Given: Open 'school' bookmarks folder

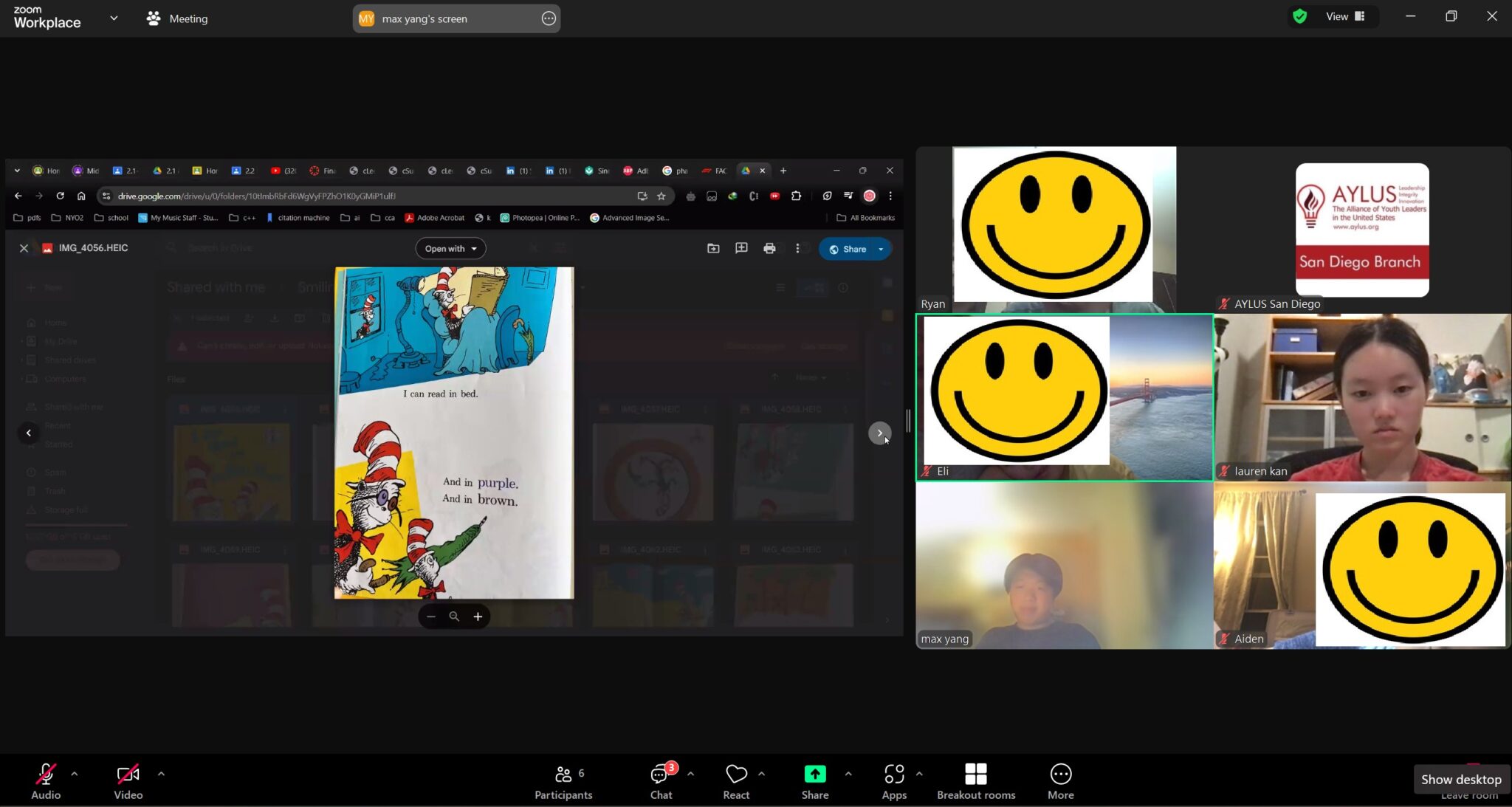Looking at the screenshot, I should [111, 218].
